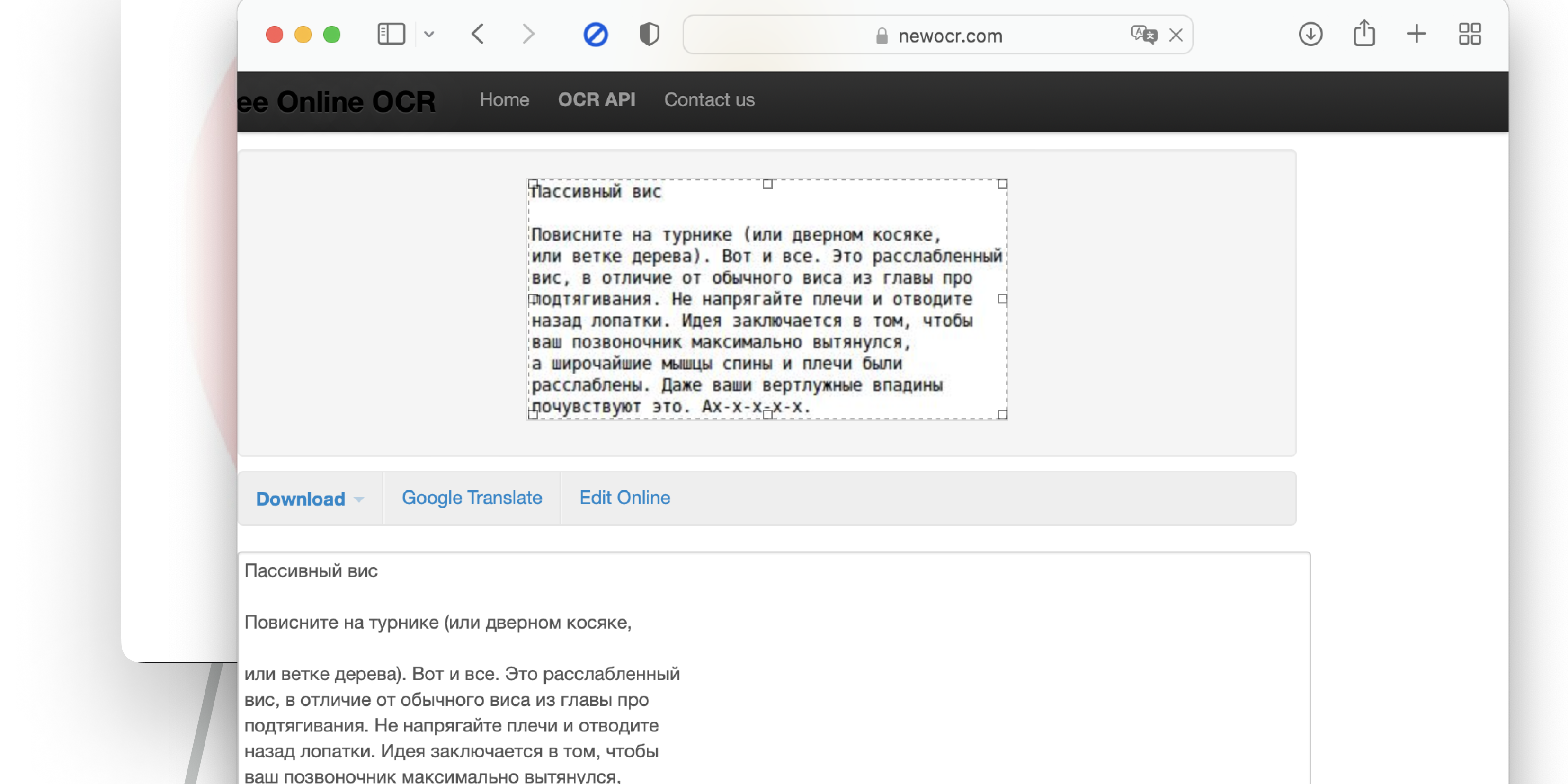Expand the Download dropdown
The height and width of the screenshot is (784, 1568).
(x=309, y=499)
